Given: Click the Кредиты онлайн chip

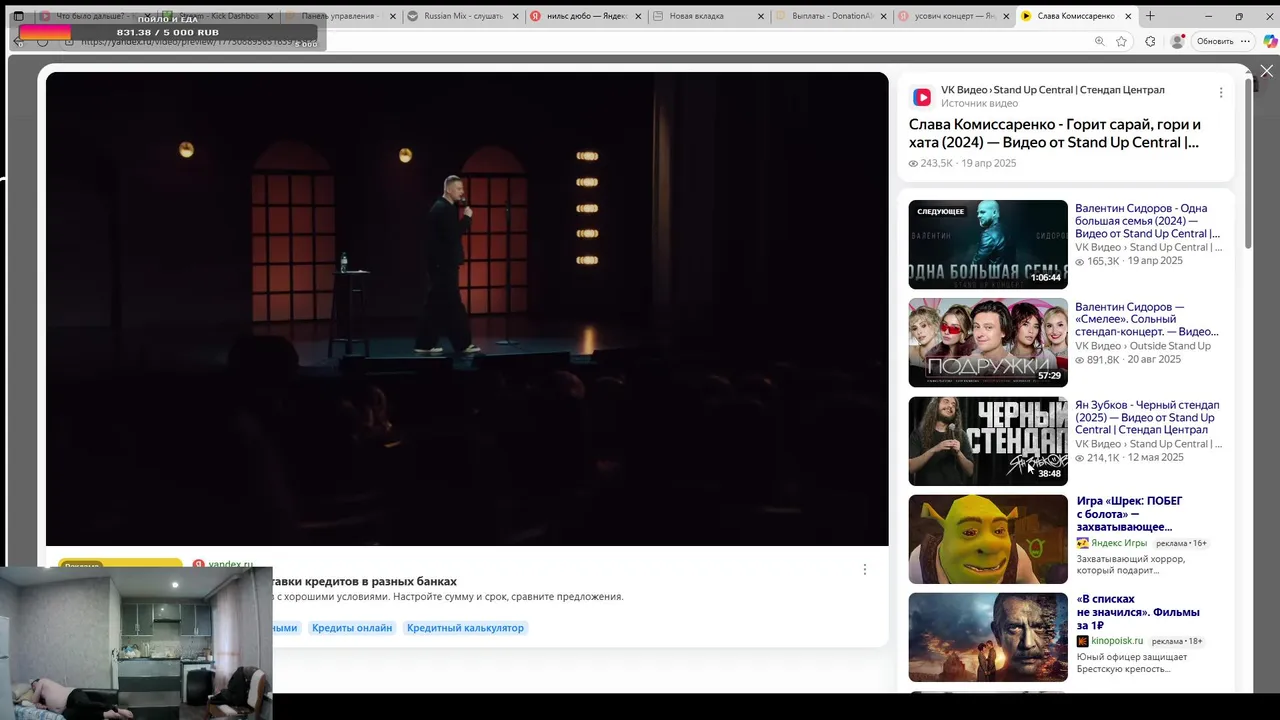Looking at the screenshot, I should pyautogui.click(x=352, y=628).
